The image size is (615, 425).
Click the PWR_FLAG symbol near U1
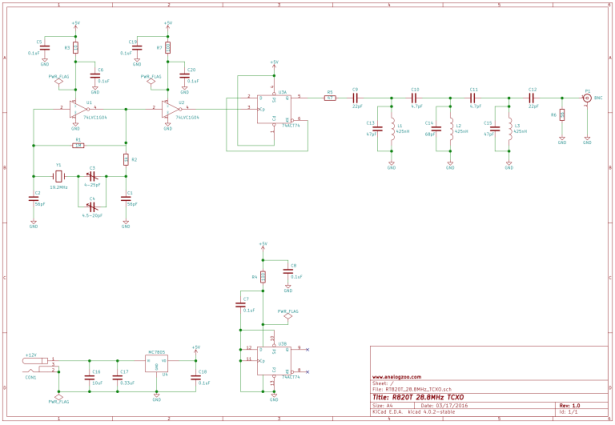[59, 82]
